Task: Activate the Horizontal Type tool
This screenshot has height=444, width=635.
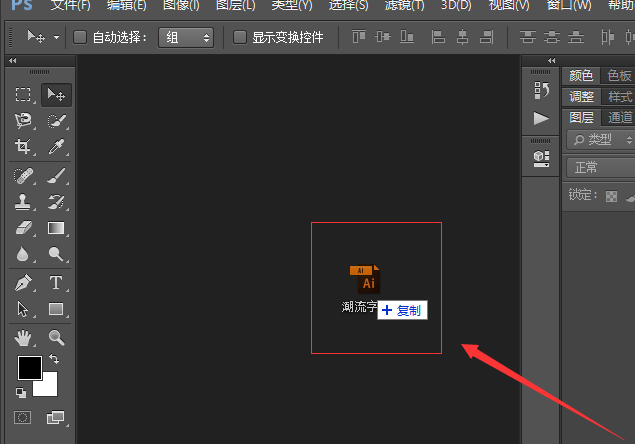Action: point(56,283)
